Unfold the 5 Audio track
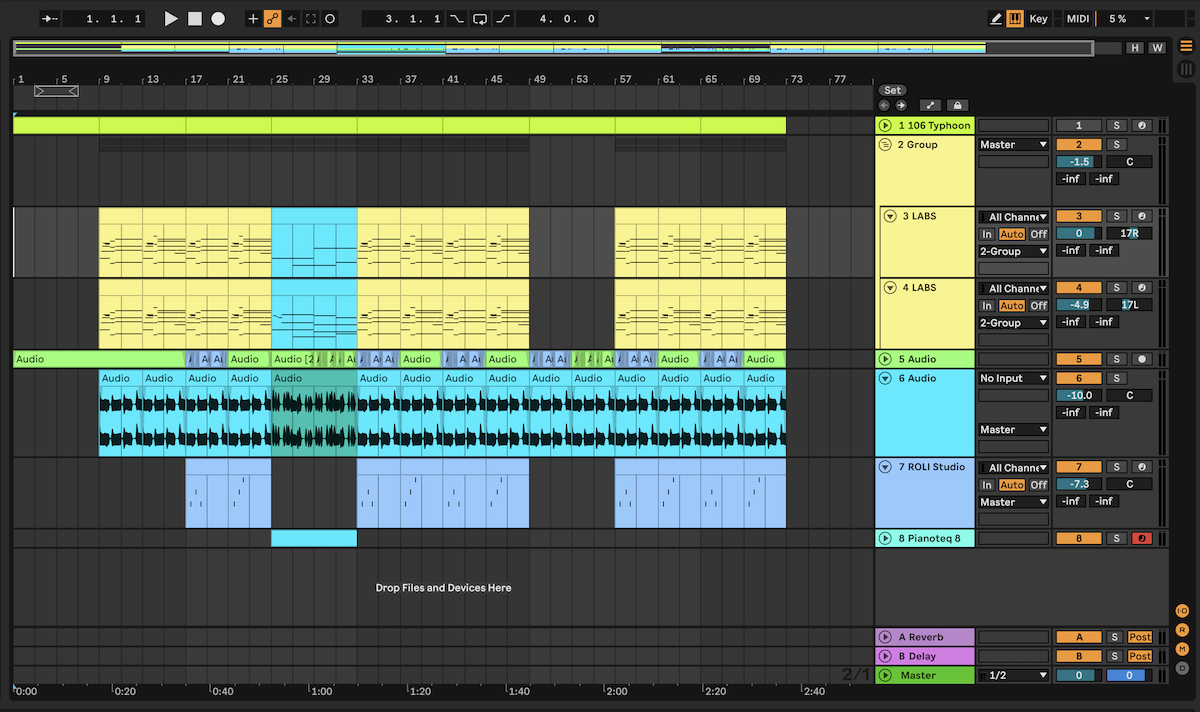Image resolution: width=1200 pixels, height=712 pixels. [x=885, y=359]
